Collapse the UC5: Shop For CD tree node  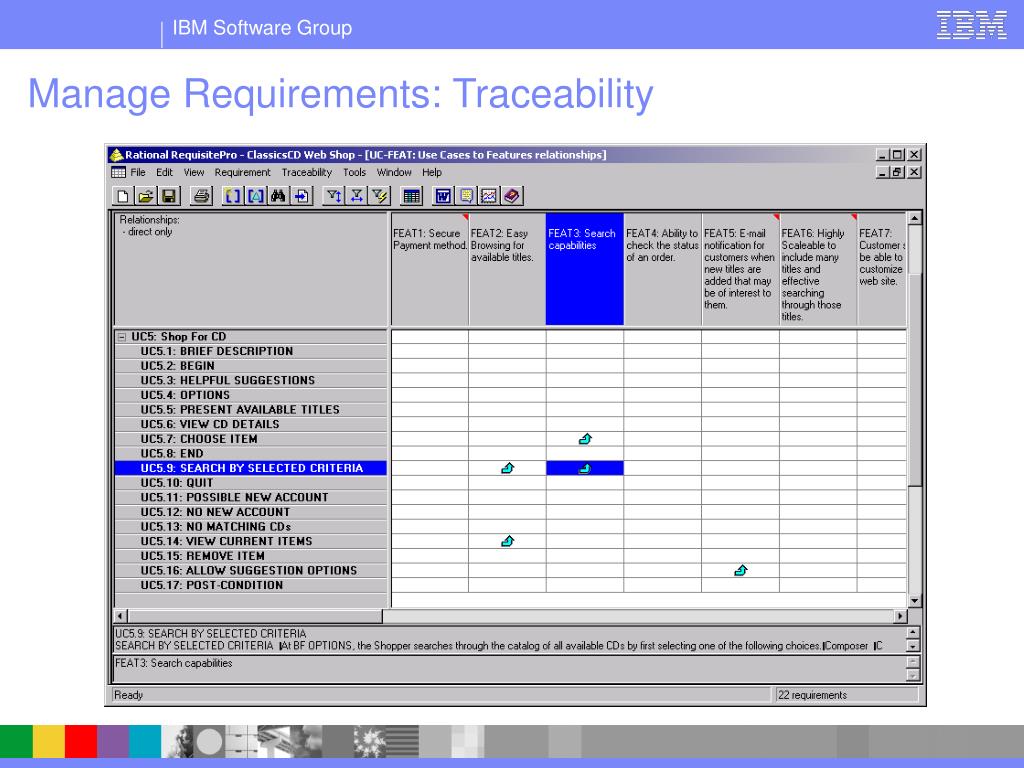(x=121, y=337)
